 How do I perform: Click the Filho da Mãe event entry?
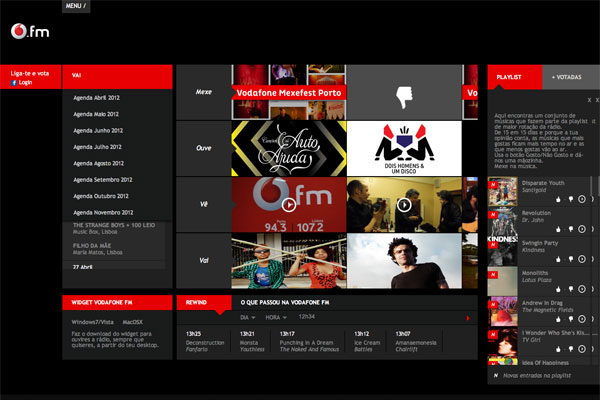point(98,249)
